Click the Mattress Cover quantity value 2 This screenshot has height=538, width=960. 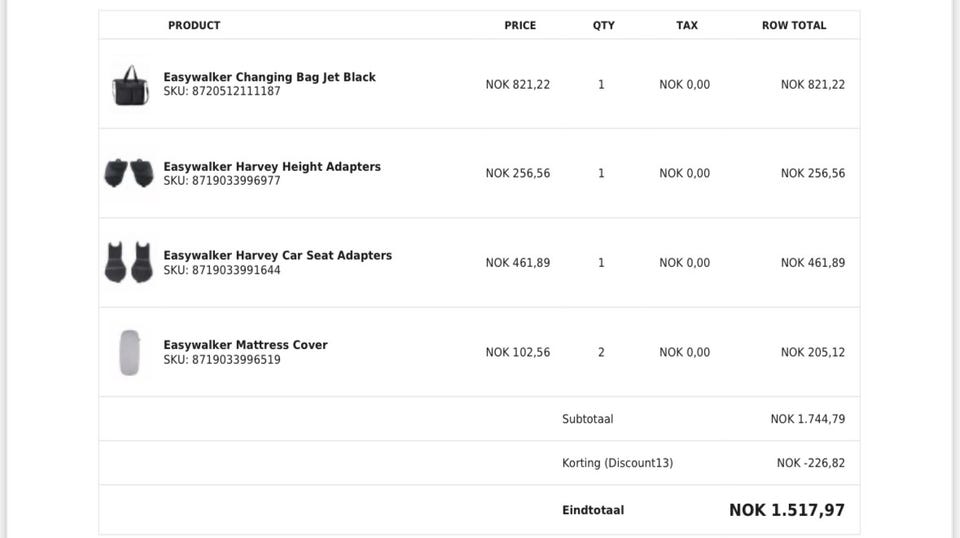[x=601, y=352]
